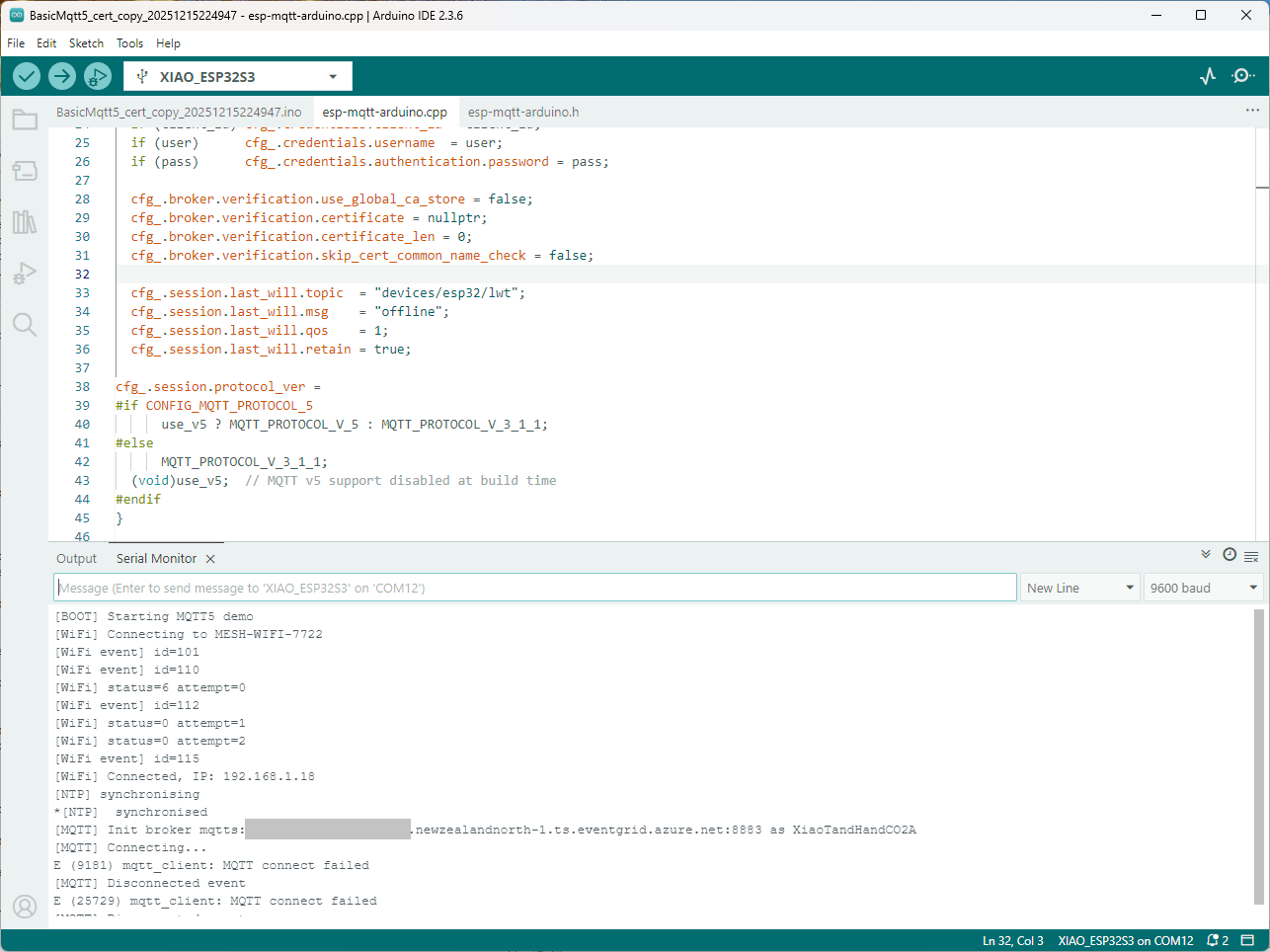1270x952 pixels.
Task: Open the Sketchbook folder in the sidebar
Action: coord(25,120)
